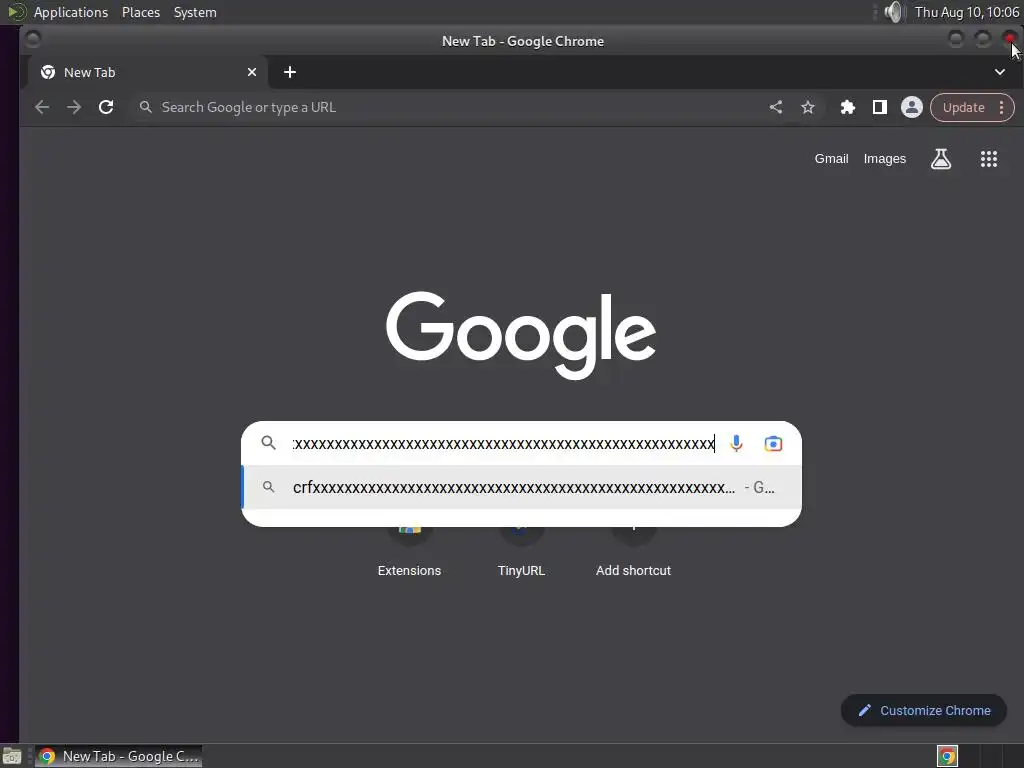The width and height of the screenshot is (1024, 768).
Task: Share this page via share icon
Action: [776, 107]
